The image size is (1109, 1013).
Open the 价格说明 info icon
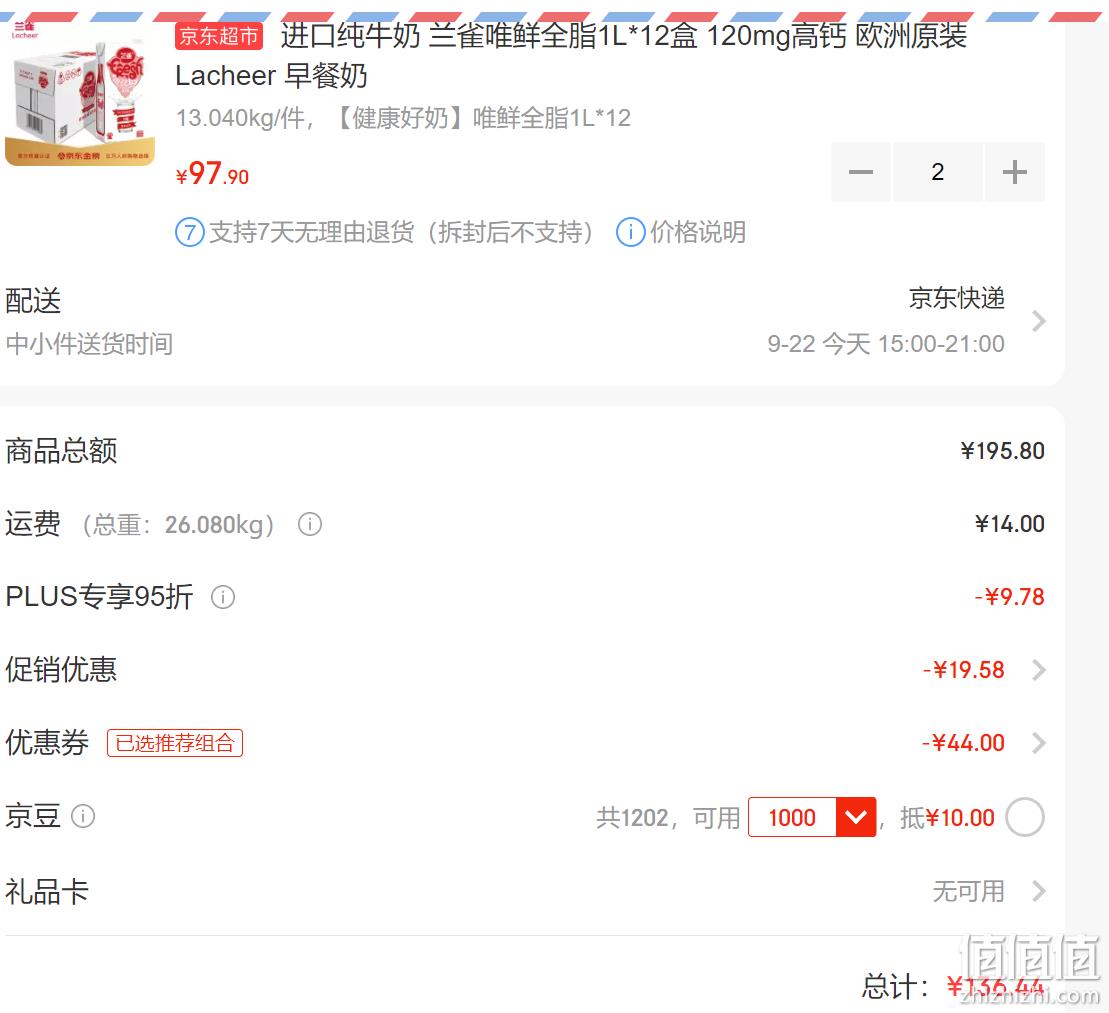click(x=631, y=232)
